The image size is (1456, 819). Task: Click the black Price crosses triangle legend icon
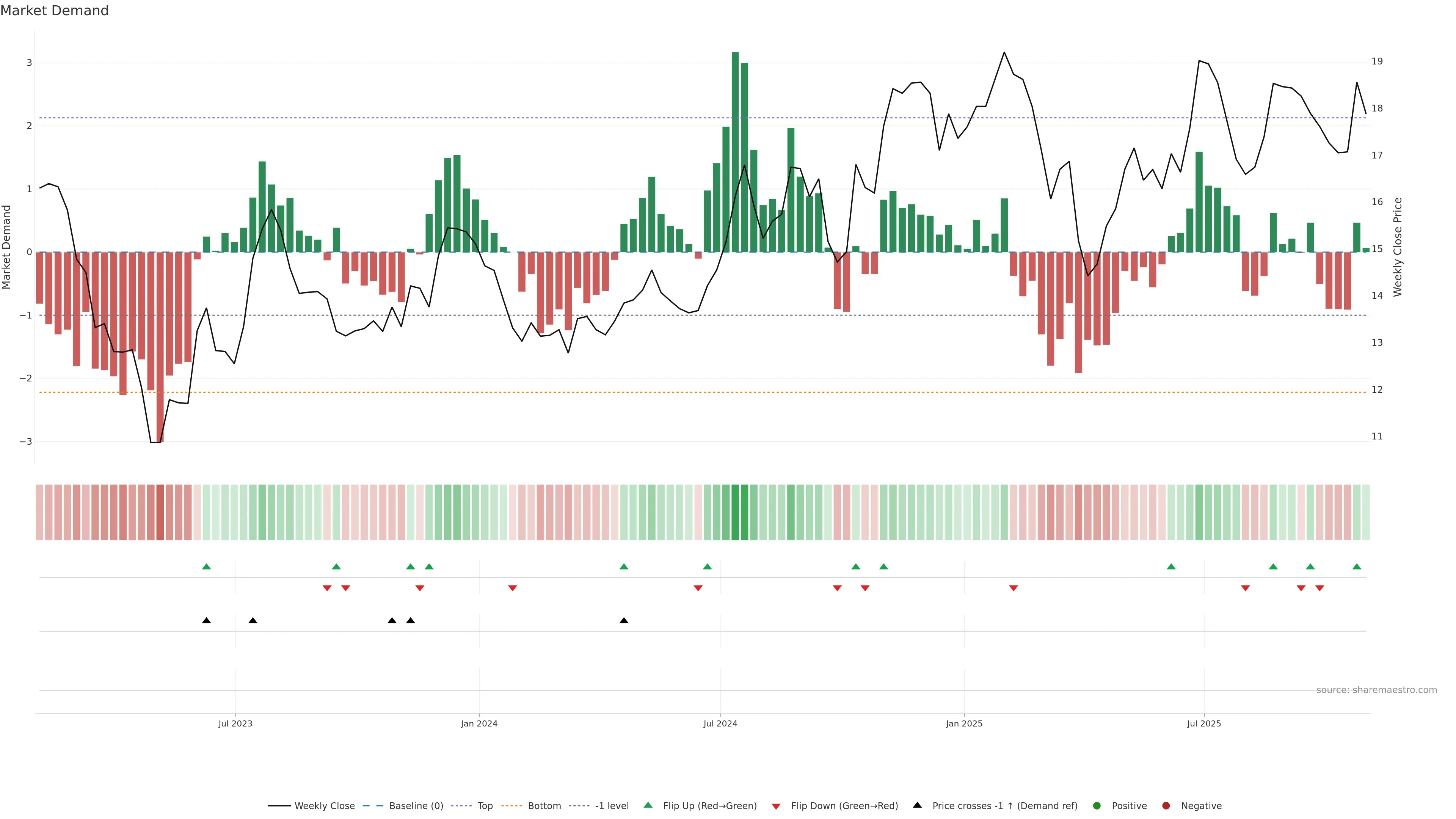click(917, 805)
